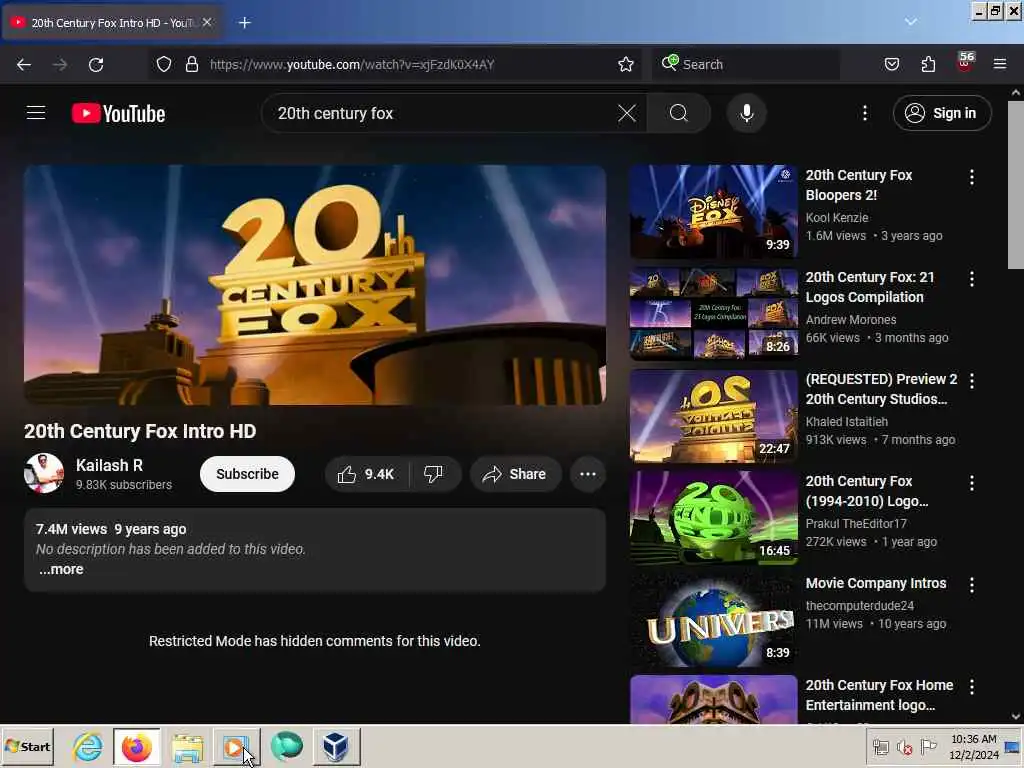The image size is (1024, 768).
Task: Expand the list all tabs chevron
Action: [x=910, y=22]
